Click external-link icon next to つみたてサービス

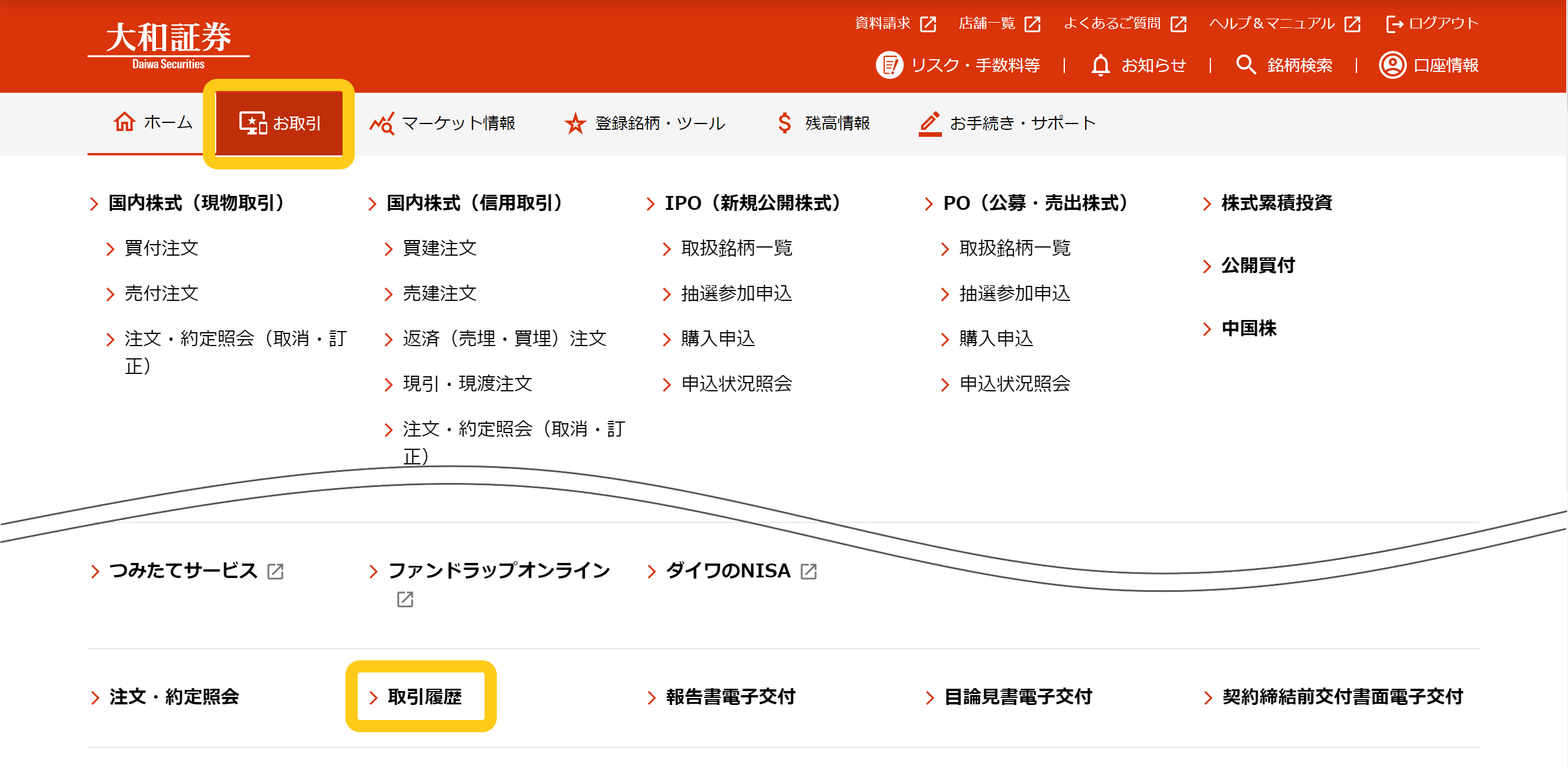275,571
